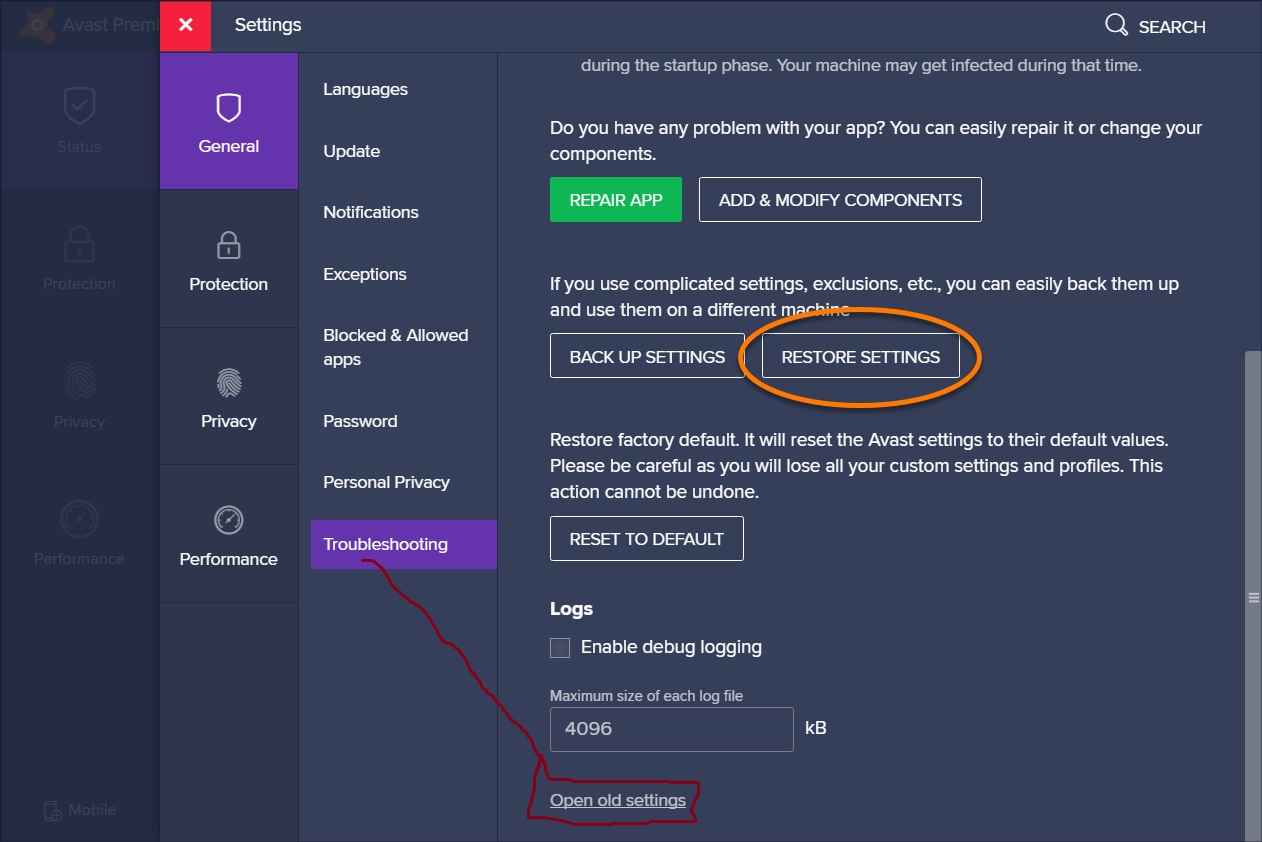Click Restore Settings button
The width and height of the screenshot is (1262, 842).
click(860, 357)
